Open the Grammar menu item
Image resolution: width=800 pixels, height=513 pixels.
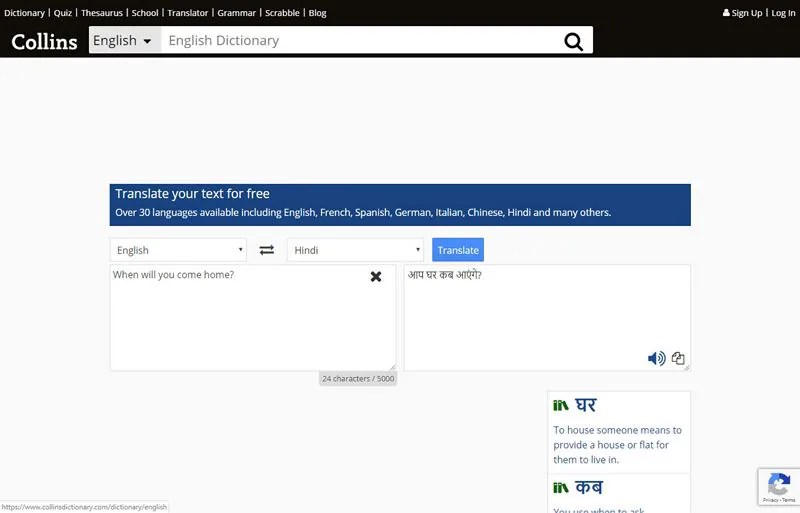[x=236, y=13]
